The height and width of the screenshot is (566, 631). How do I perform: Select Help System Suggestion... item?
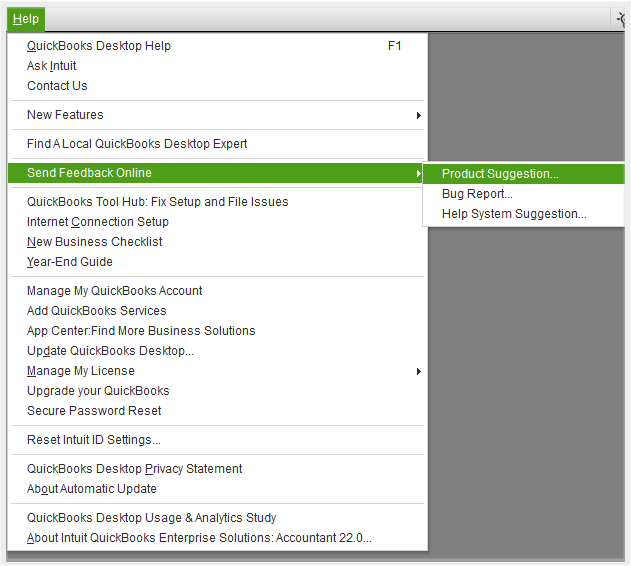(x=524, y=214)
